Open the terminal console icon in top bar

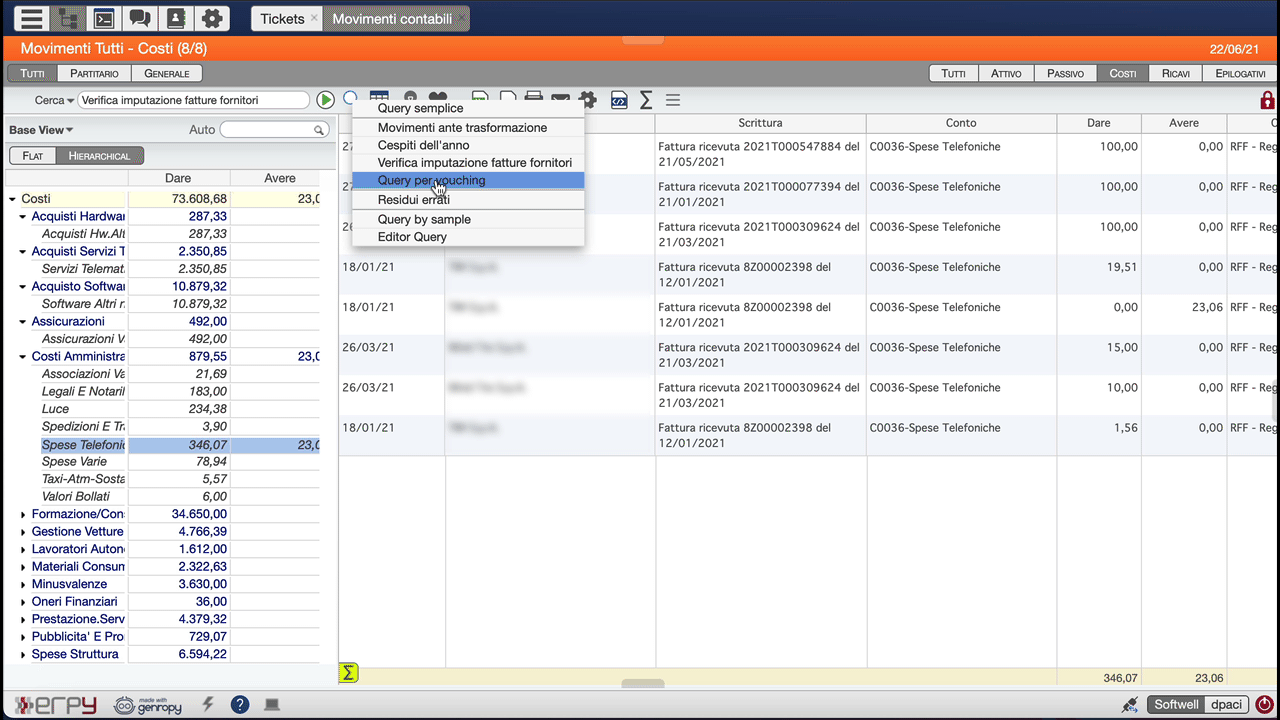[104, 18]
